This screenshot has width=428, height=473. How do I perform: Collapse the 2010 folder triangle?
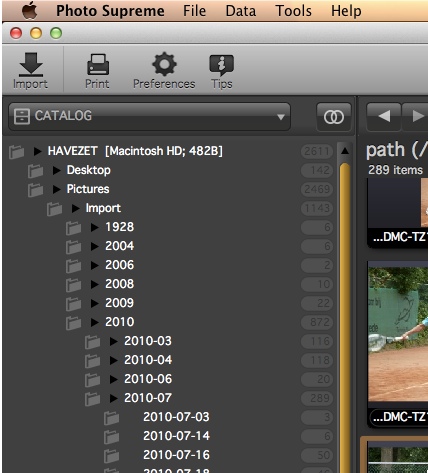pos(95,322)
